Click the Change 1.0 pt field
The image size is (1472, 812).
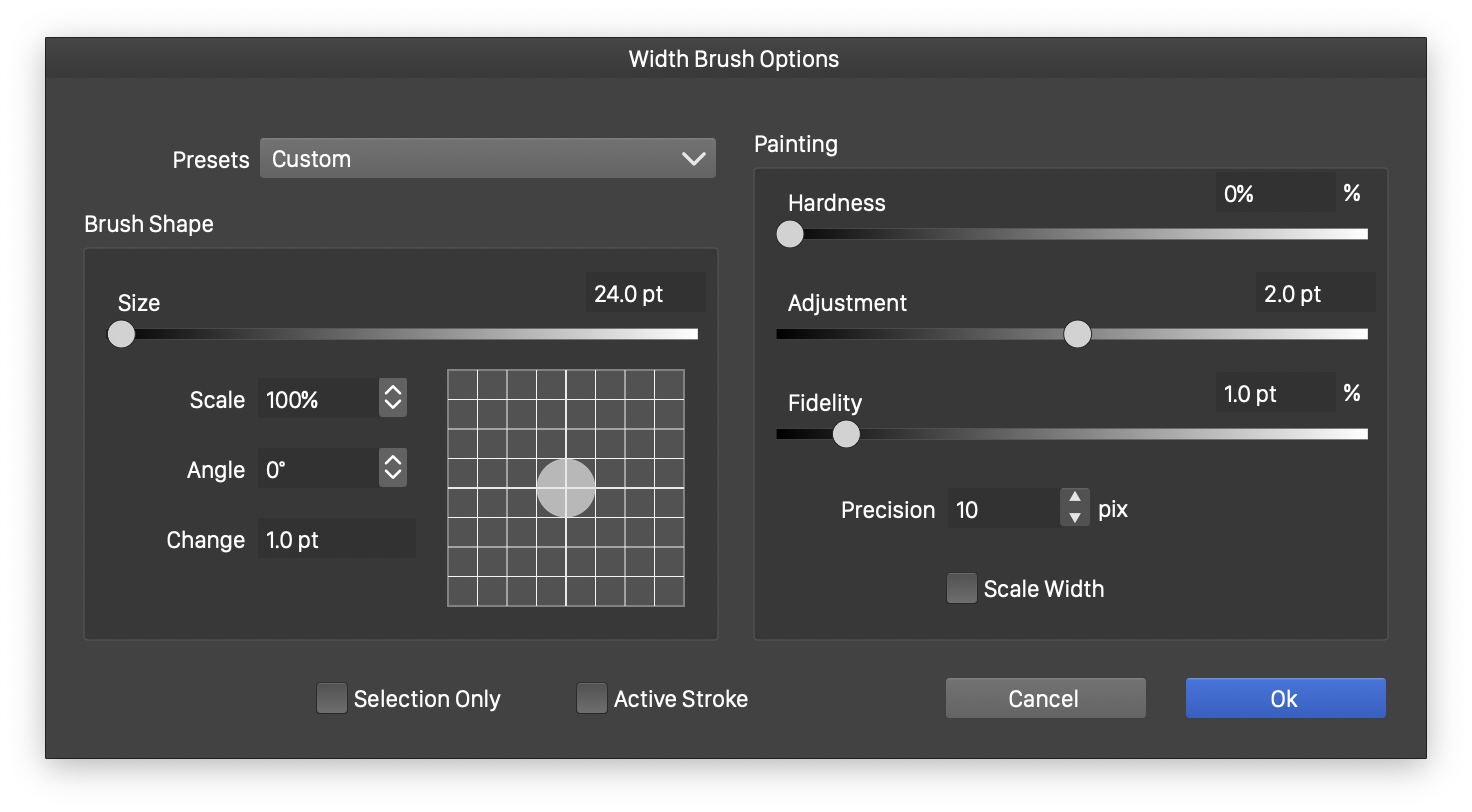(x=336, y=540)
